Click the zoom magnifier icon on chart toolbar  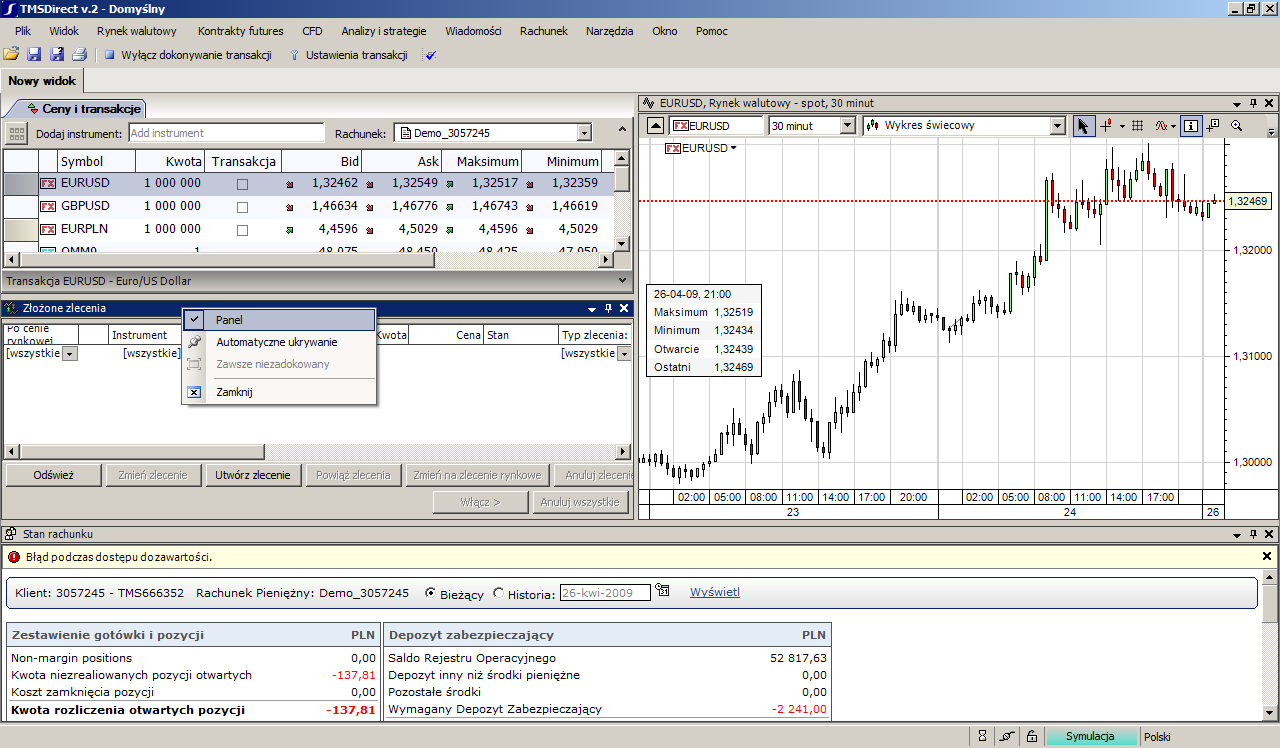click(1236, 126)
